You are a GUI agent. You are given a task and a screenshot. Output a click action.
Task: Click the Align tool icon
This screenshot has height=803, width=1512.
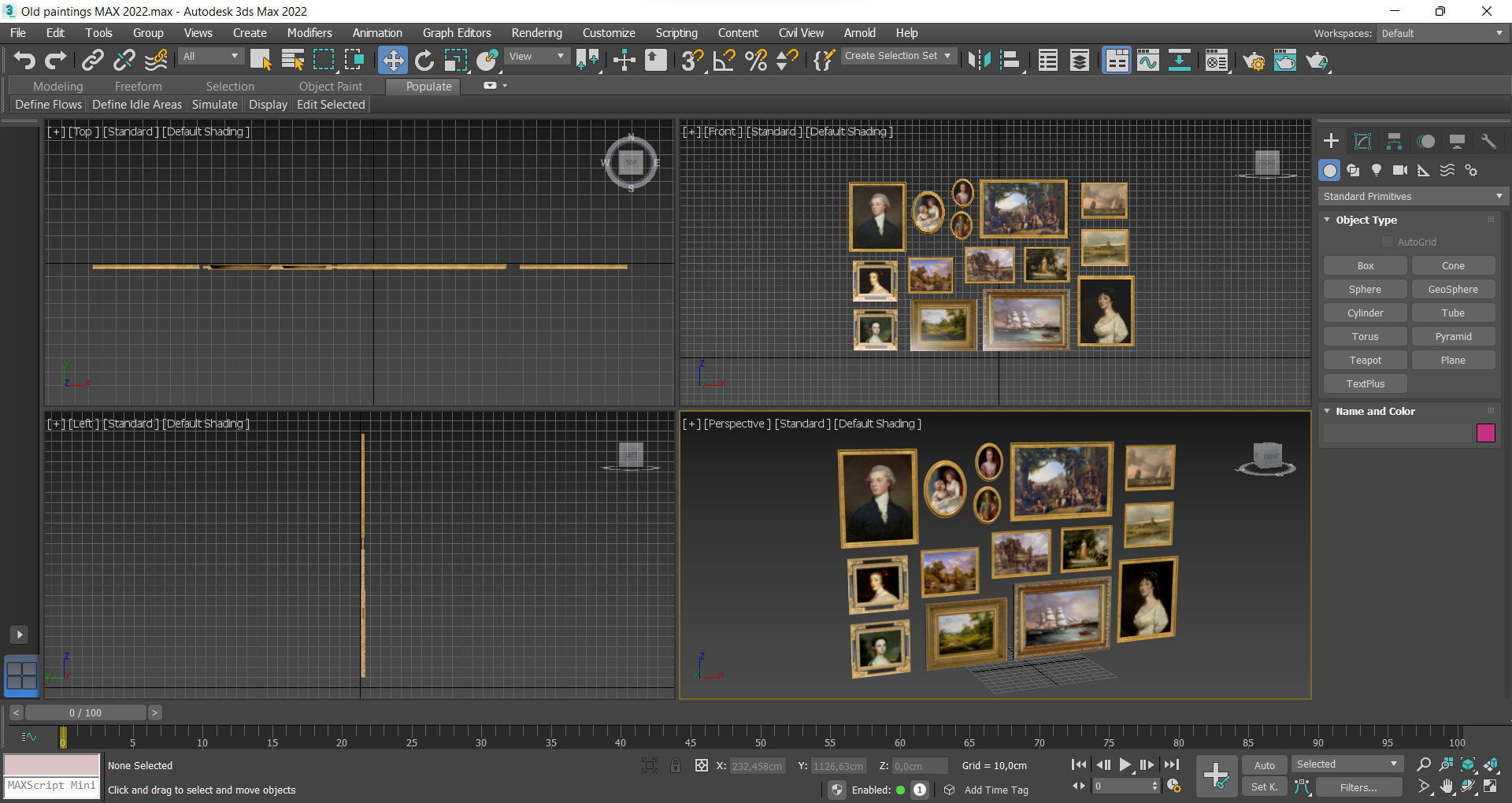(x=1010, y=61)
